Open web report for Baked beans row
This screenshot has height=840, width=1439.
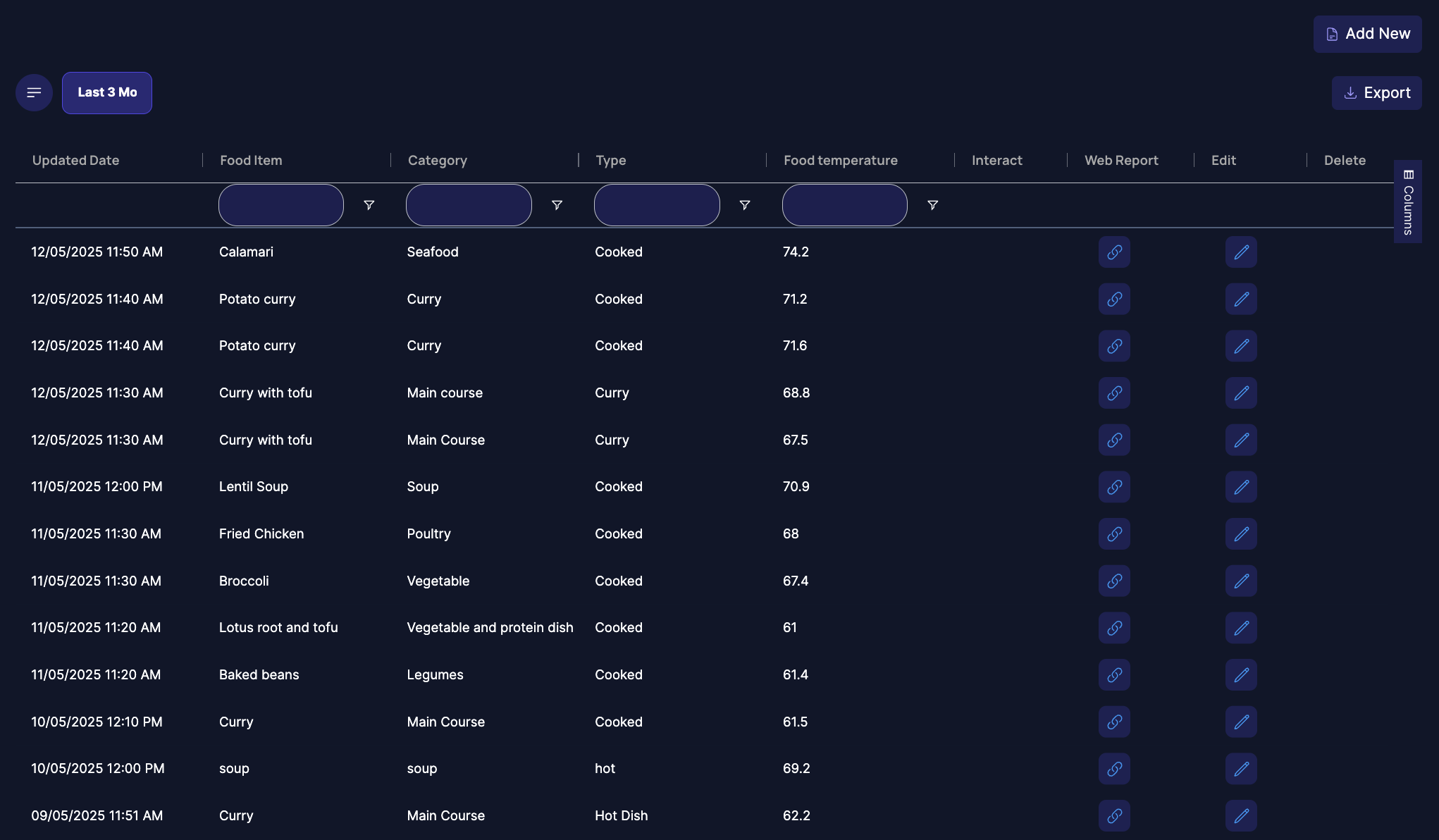click(1114, 675)
